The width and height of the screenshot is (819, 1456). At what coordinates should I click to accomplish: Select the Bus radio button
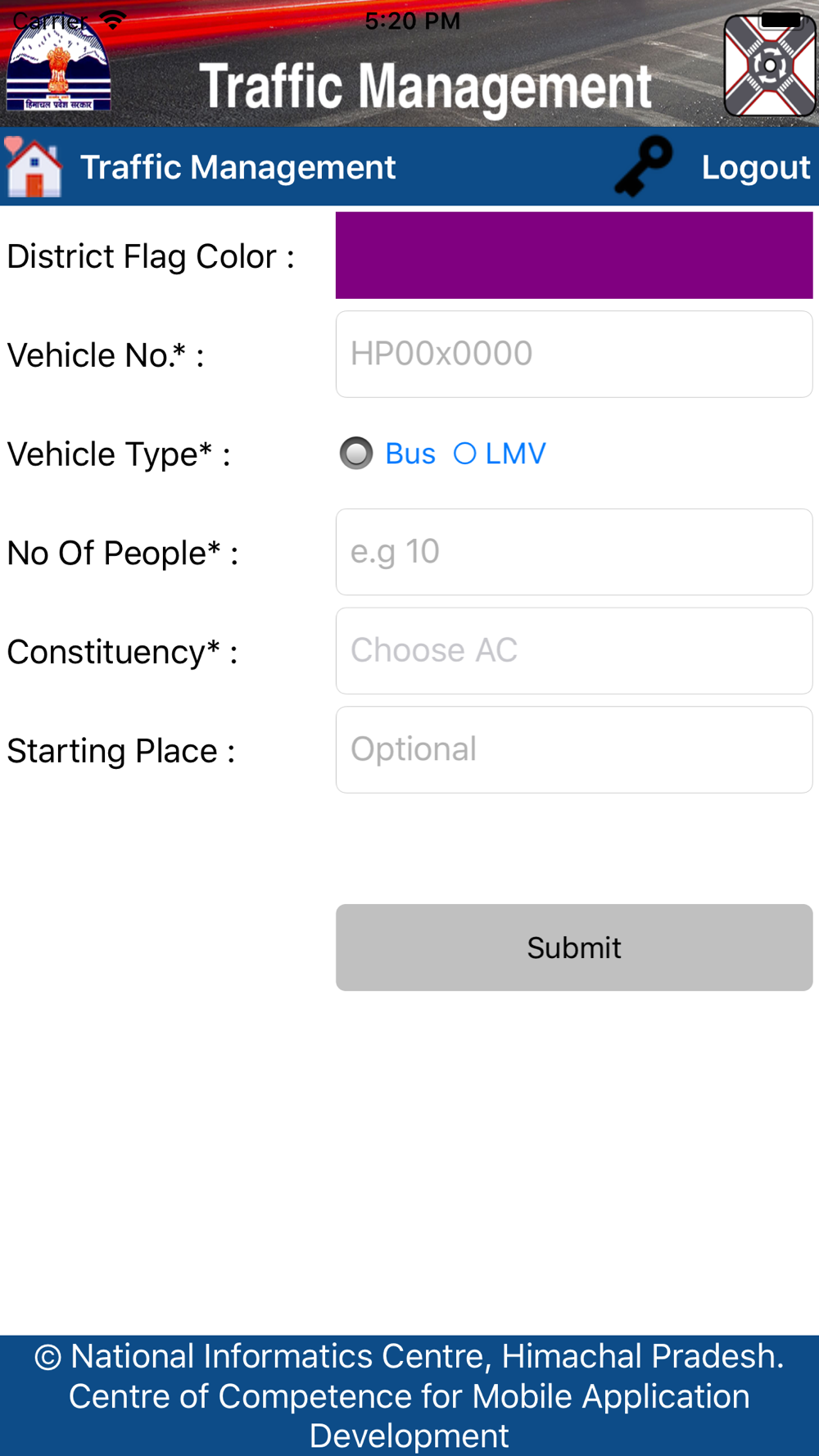[x=356, y=454]
